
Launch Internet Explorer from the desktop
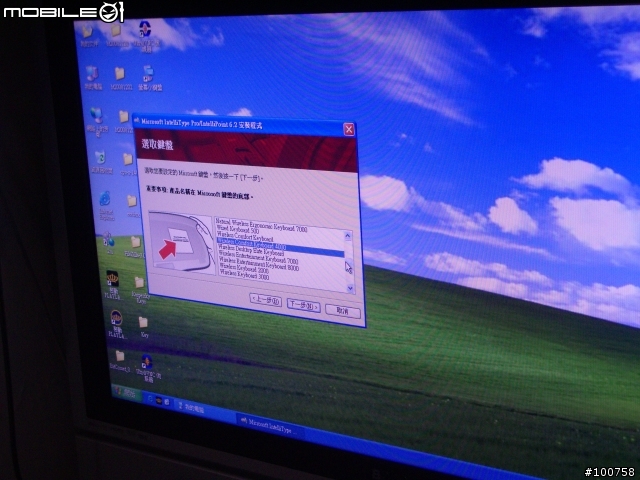[x=105, y=205]
